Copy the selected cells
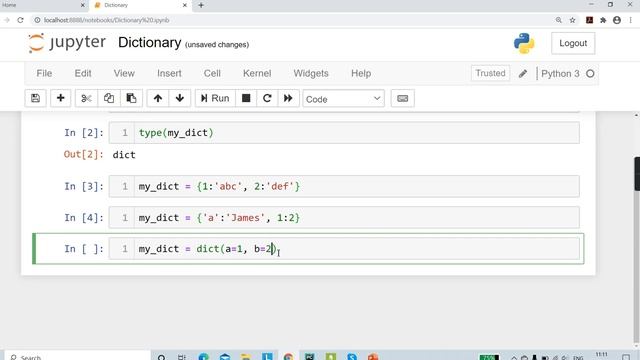Image resolution: width=640 pixels, height=360 pixels. click(109, 98)
